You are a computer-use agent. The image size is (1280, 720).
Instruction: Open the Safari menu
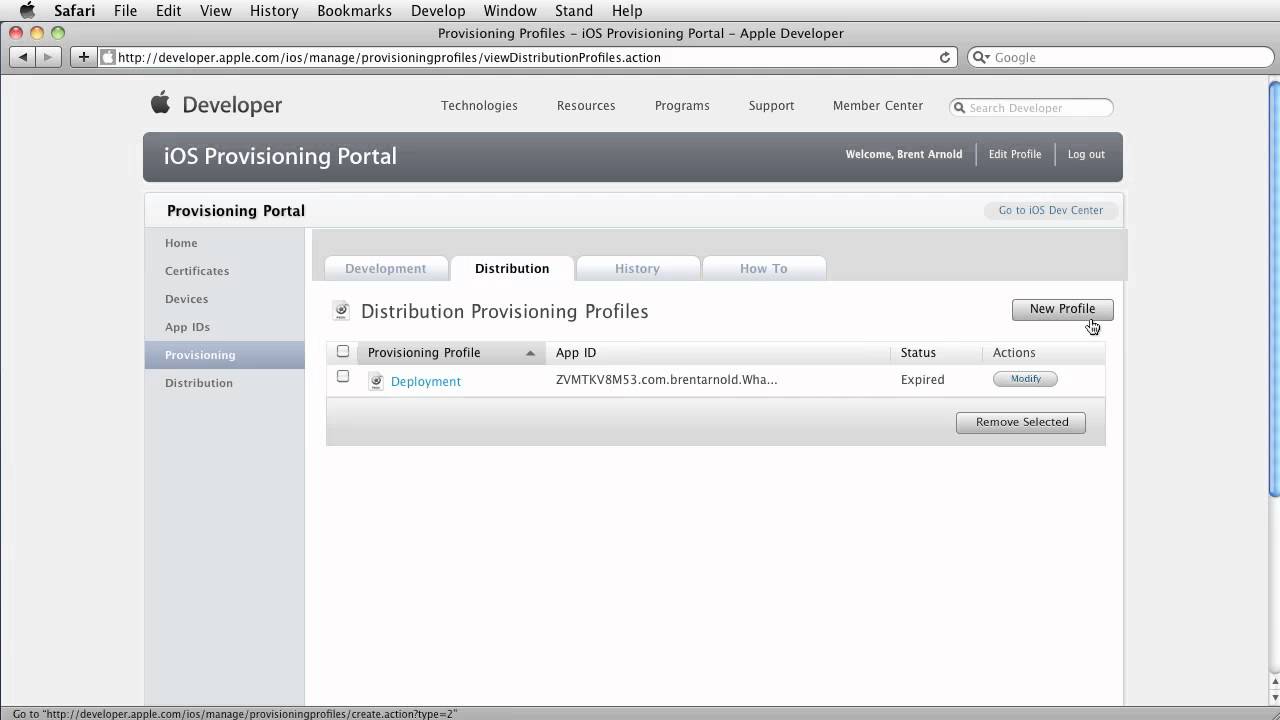pyautogui.click(x=74, y=11)
